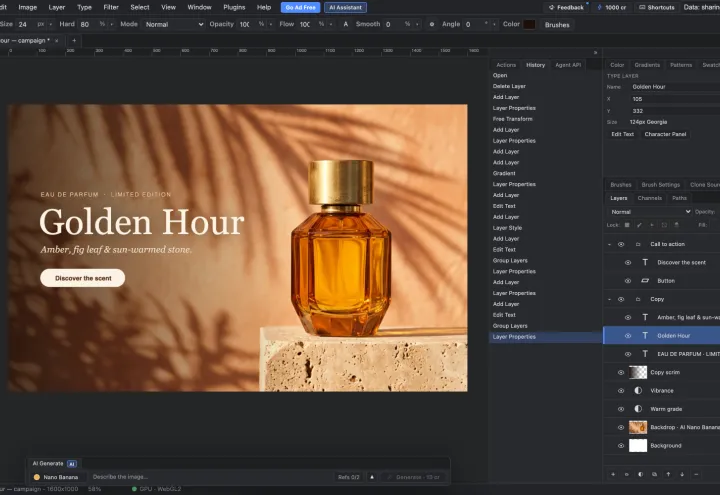
Task: Collapse panels with the double-chevron icon
Action: click(596, 53)
